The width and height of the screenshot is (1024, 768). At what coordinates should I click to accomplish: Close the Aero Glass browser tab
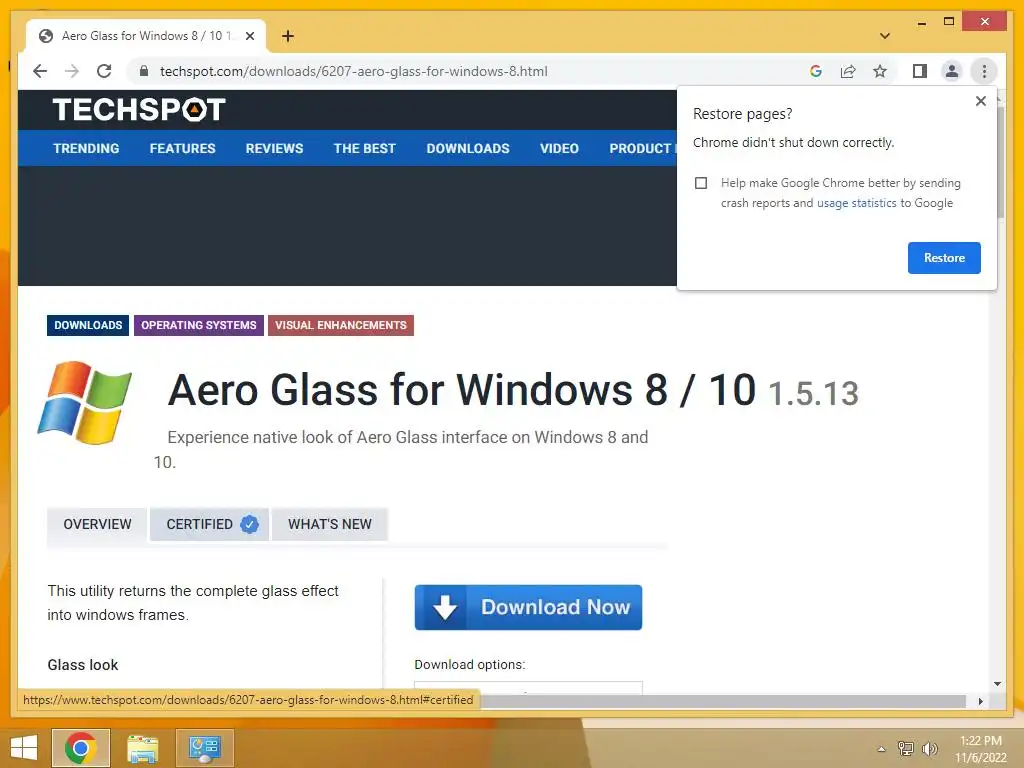click(249, 36)
